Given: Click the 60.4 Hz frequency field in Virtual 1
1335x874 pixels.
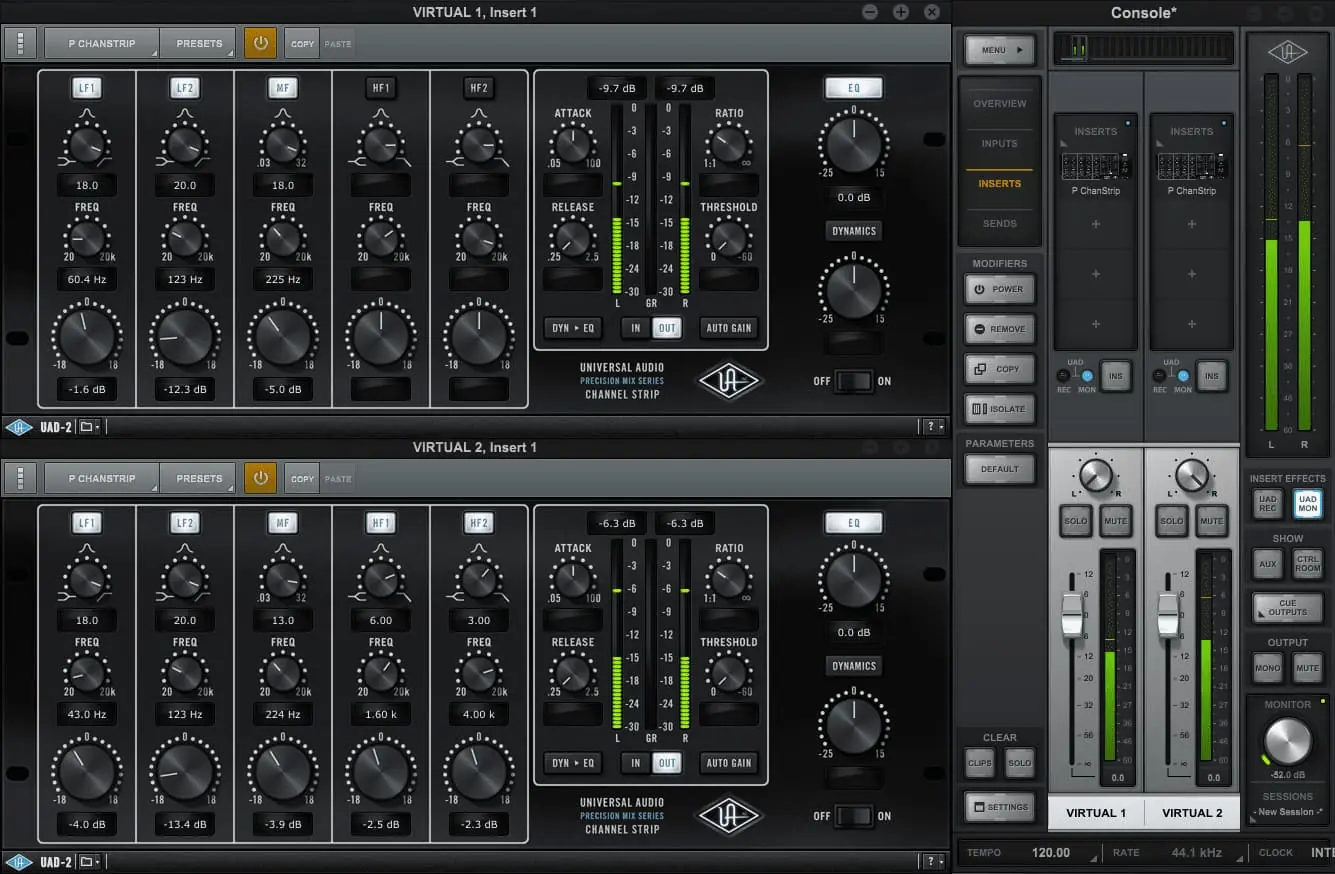Looking at the screenshot, I should point(87,279).
